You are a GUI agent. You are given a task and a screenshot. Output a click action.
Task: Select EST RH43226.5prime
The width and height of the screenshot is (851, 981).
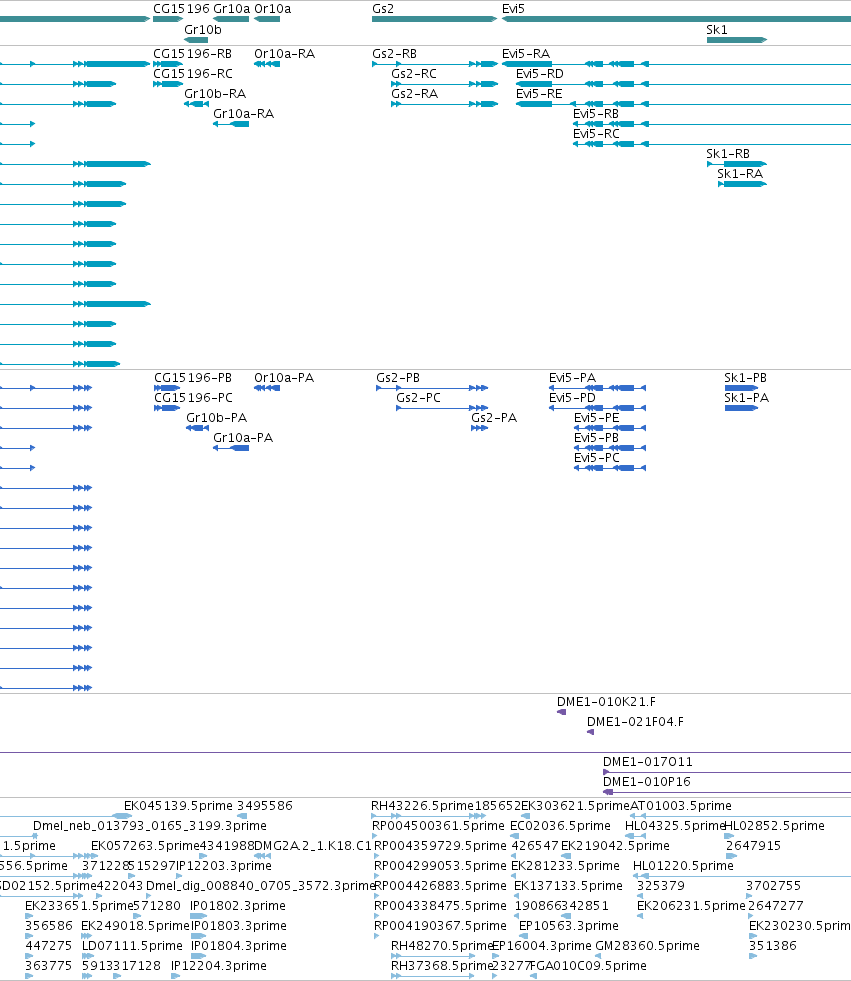coord(422,806)
